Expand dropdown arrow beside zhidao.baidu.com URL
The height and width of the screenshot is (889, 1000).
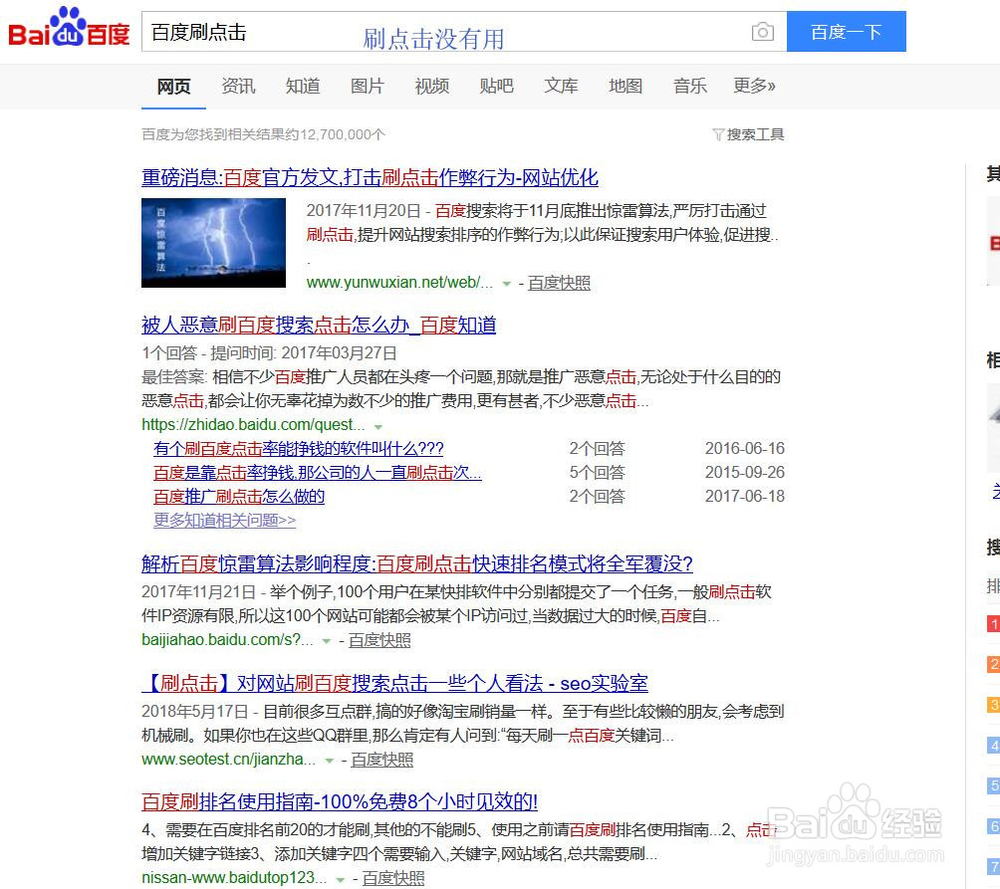(x=378, y=426)
